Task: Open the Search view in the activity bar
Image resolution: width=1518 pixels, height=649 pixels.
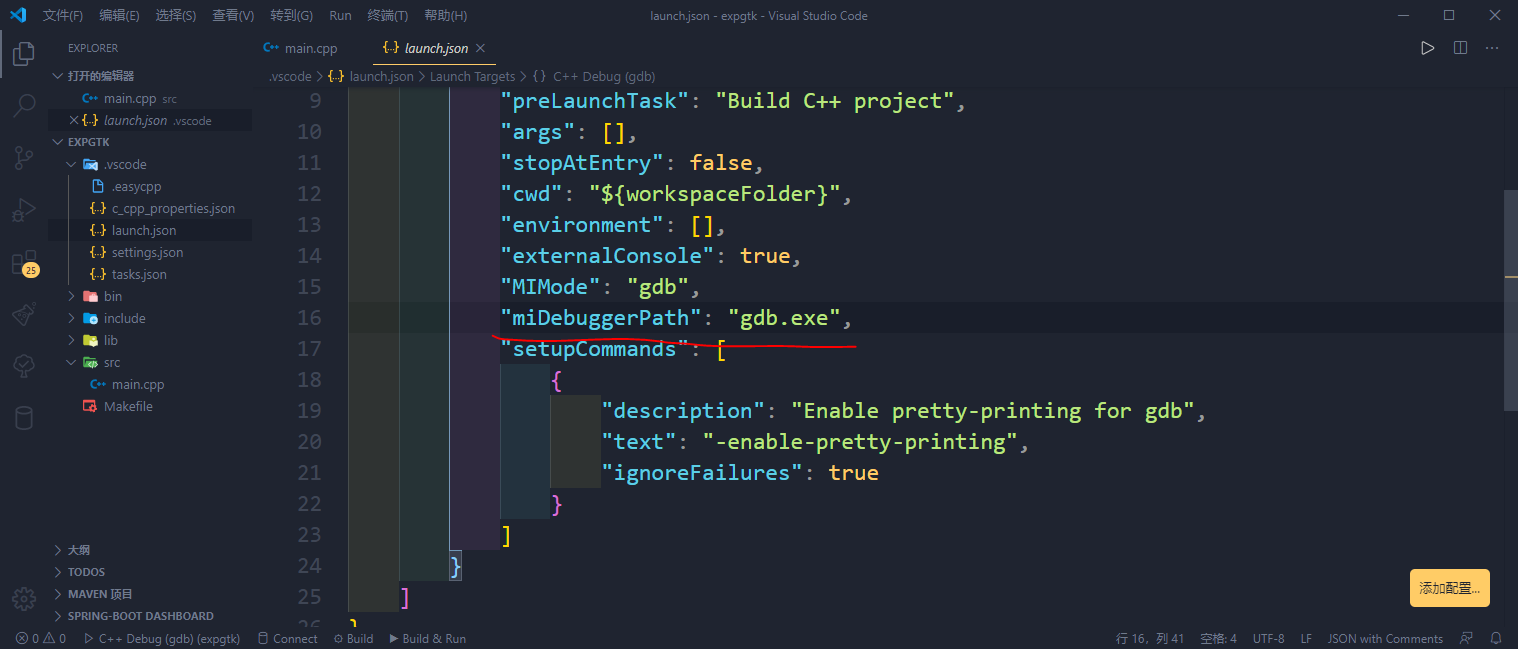Action: (24, 105)
